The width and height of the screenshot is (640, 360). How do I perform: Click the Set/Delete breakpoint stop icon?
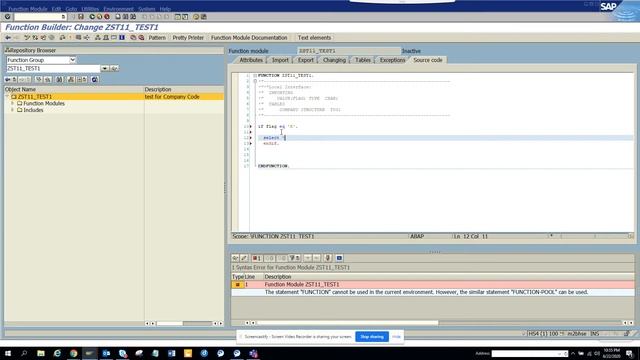pos(133,38)
